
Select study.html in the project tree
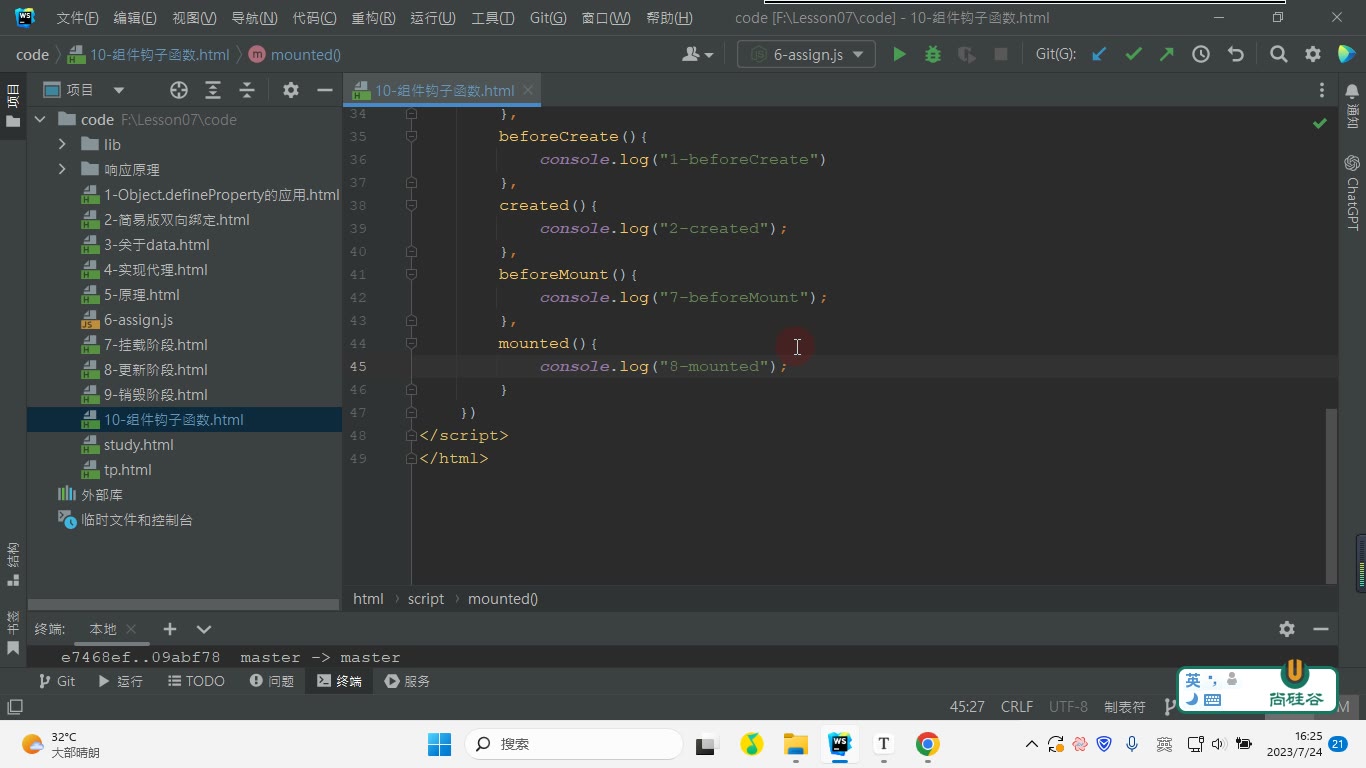138,445
